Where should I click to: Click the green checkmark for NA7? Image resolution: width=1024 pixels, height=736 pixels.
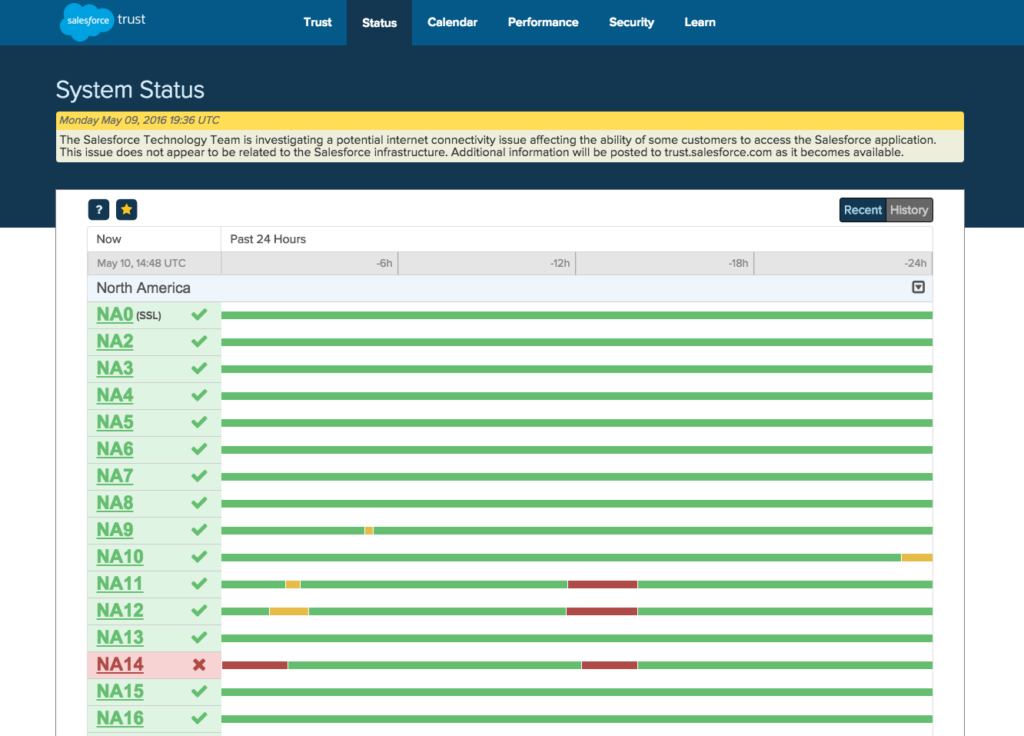tap(199, 476)
